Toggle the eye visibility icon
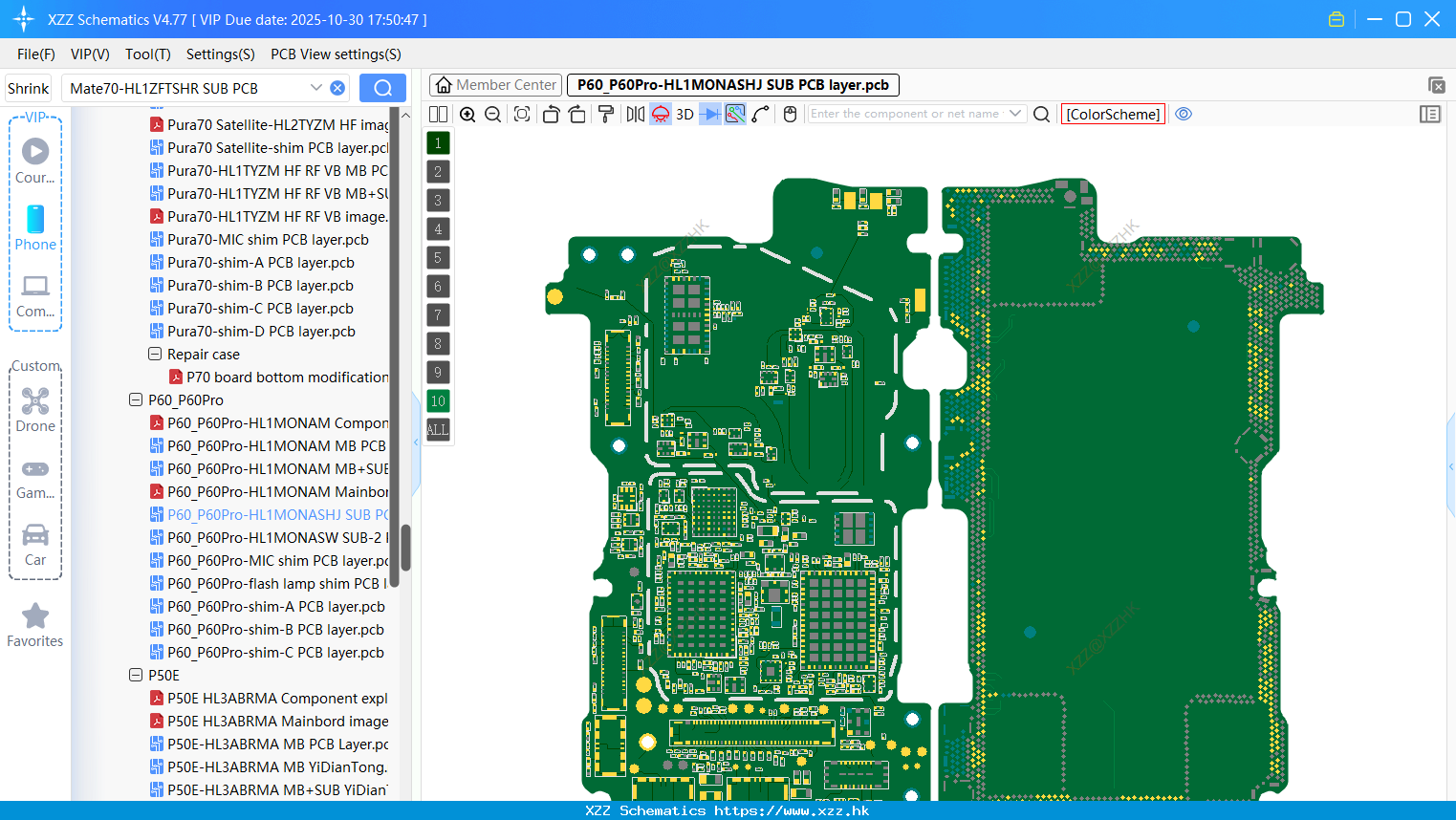The height and width of the screenshot is (820, 1456). [1184, 114]
